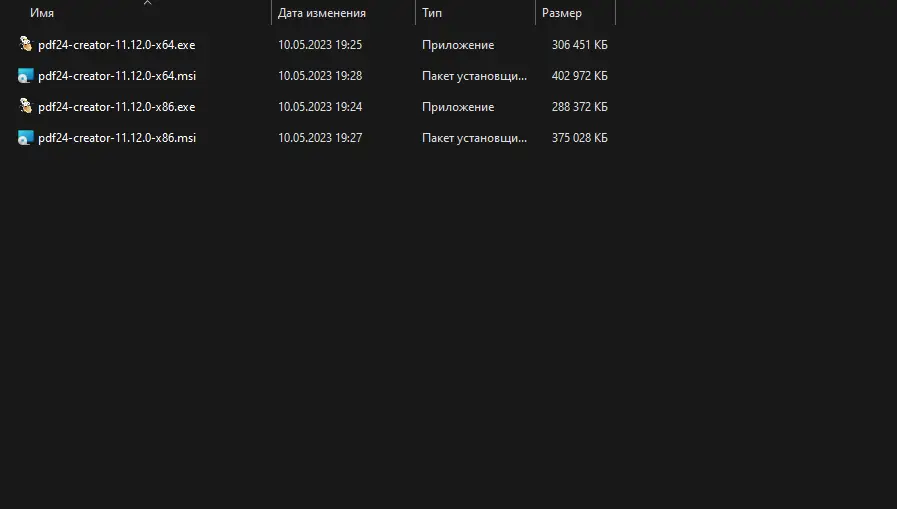The height and width of the screenshot is (509, 897).
Task: Click the pdf24-creator x64.exe file icon
Action: (x=26, y=45)
